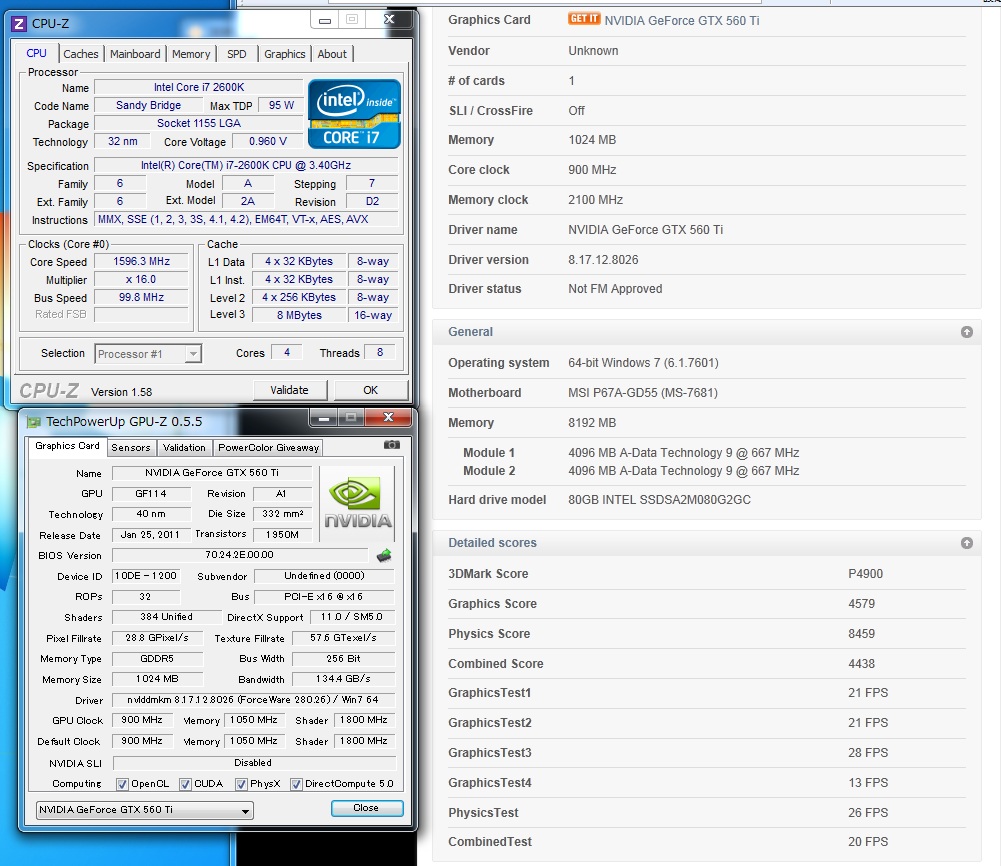Collapse the General section
This screenshot has width=1001, height=866.
coord(966,332)
